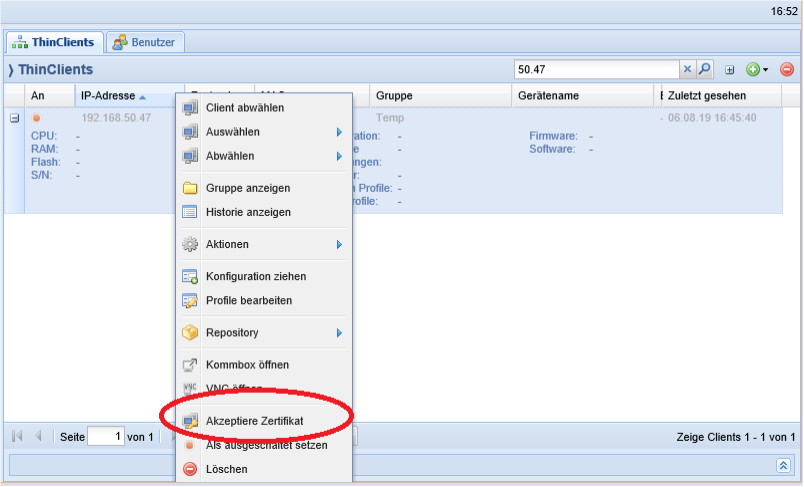Click the double-chevron collapse icon at bottom right
Viewport: 804px width, 487px height.
click(783, 465)
